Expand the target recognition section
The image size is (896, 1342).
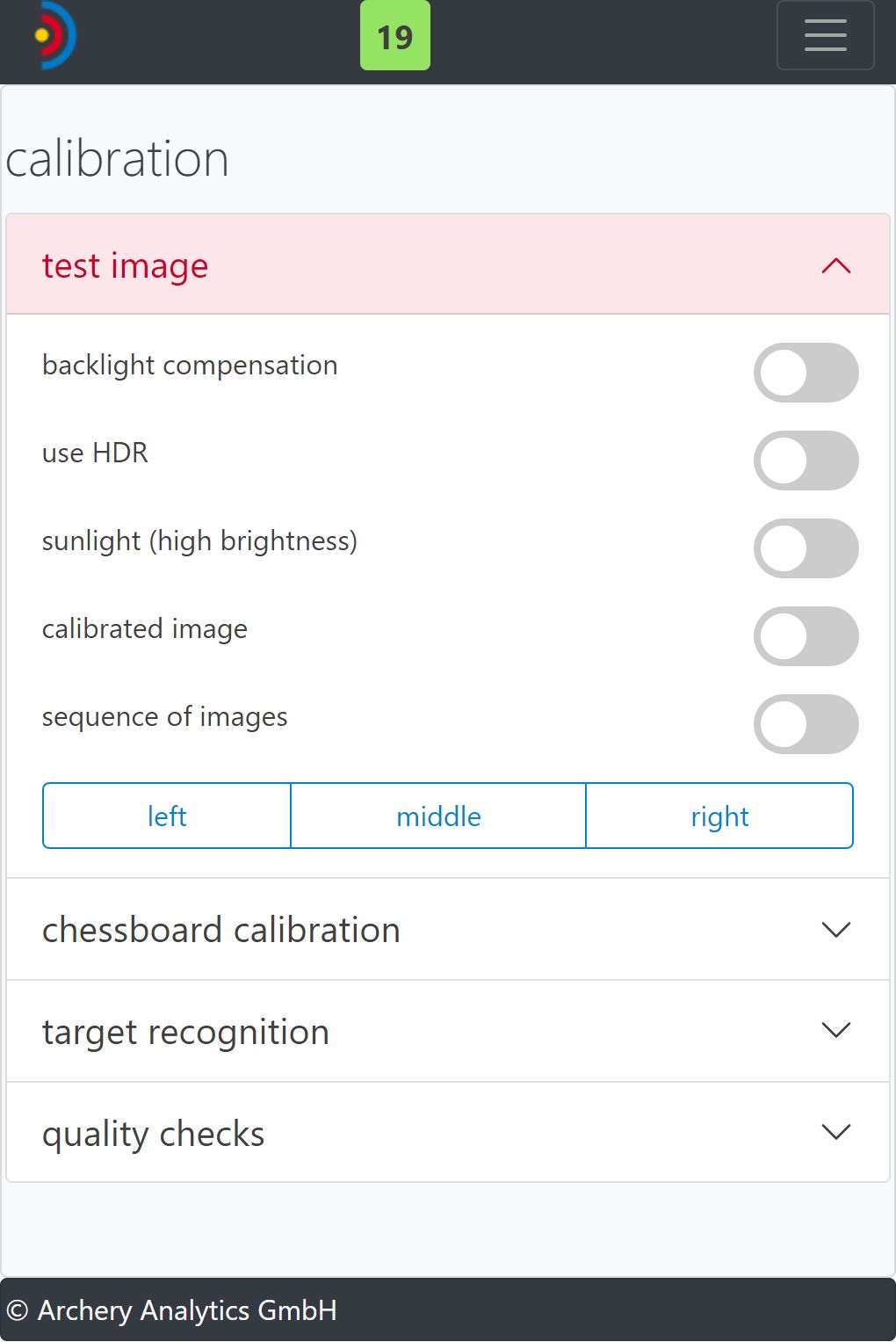186,1032
